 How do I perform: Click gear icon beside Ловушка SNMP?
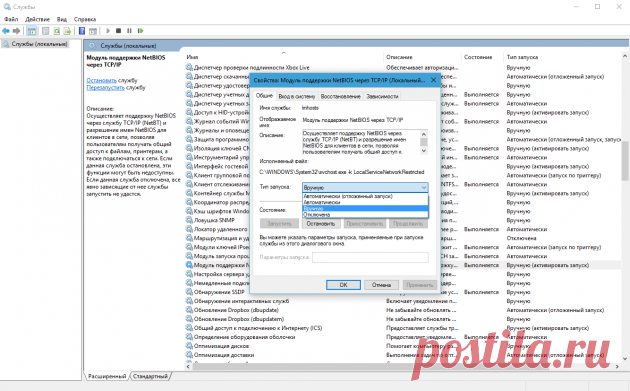click(x=189, y=220)
